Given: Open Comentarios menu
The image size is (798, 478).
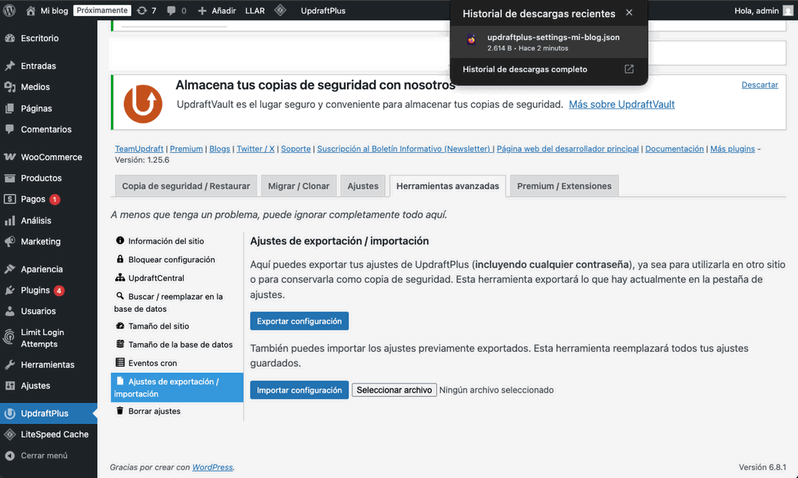Looking at the screenshot, I should coord(48,129).
